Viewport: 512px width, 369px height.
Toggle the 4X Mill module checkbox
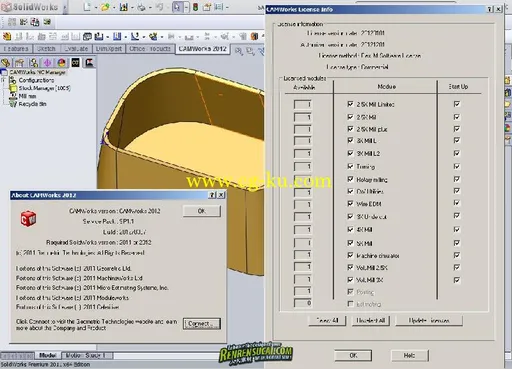[350, 229]
